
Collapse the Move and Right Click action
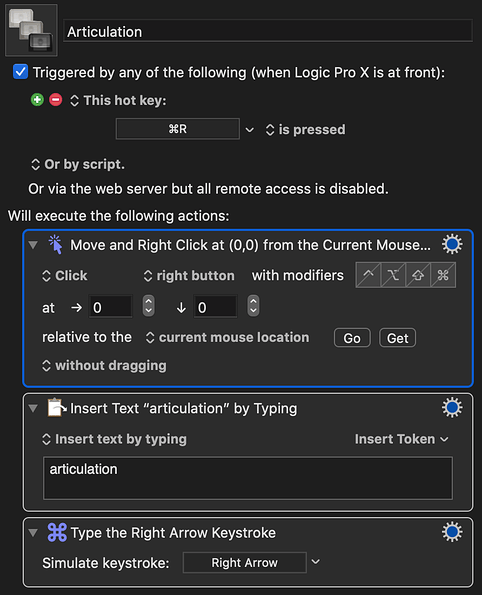(33, 245)
